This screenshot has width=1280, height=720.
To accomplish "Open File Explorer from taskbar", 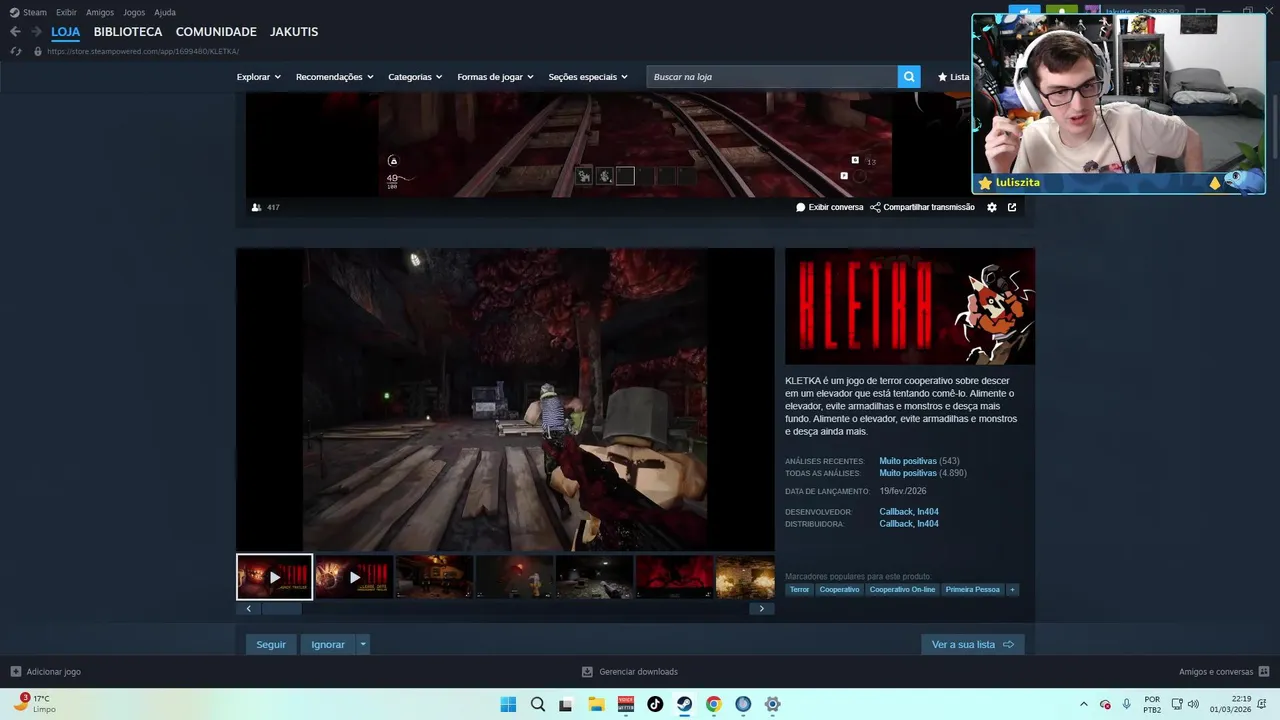I will (596, 704).
